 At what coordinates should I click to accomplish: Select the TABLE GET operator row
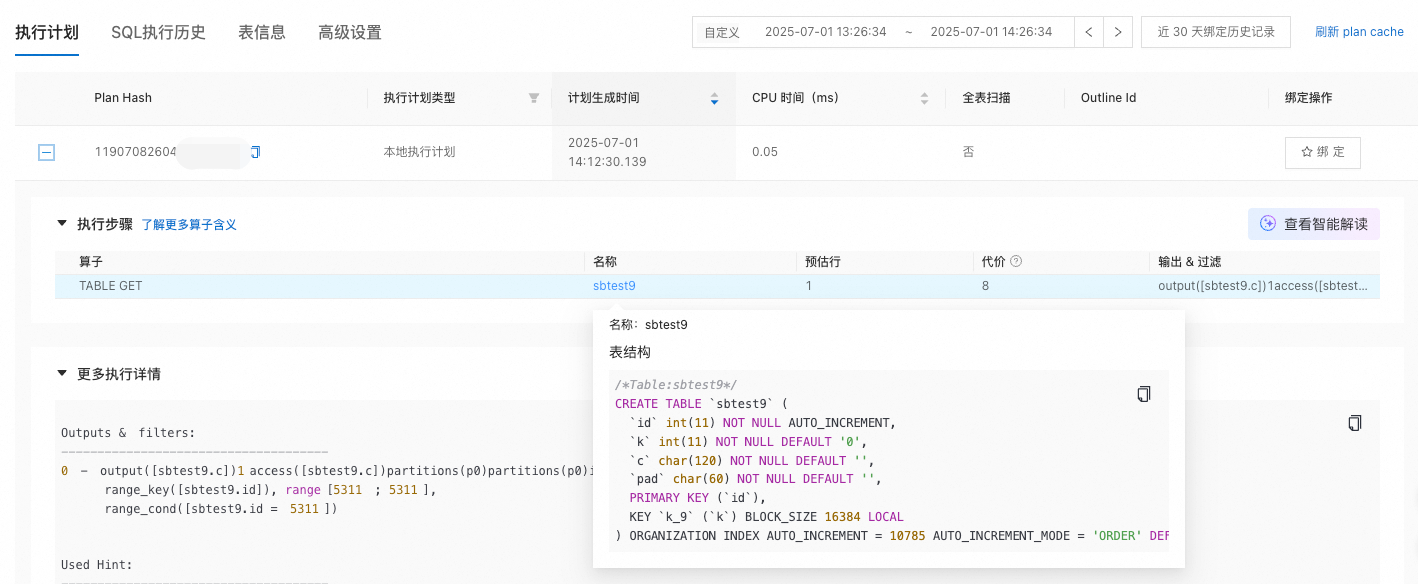[x=717, y=286]
